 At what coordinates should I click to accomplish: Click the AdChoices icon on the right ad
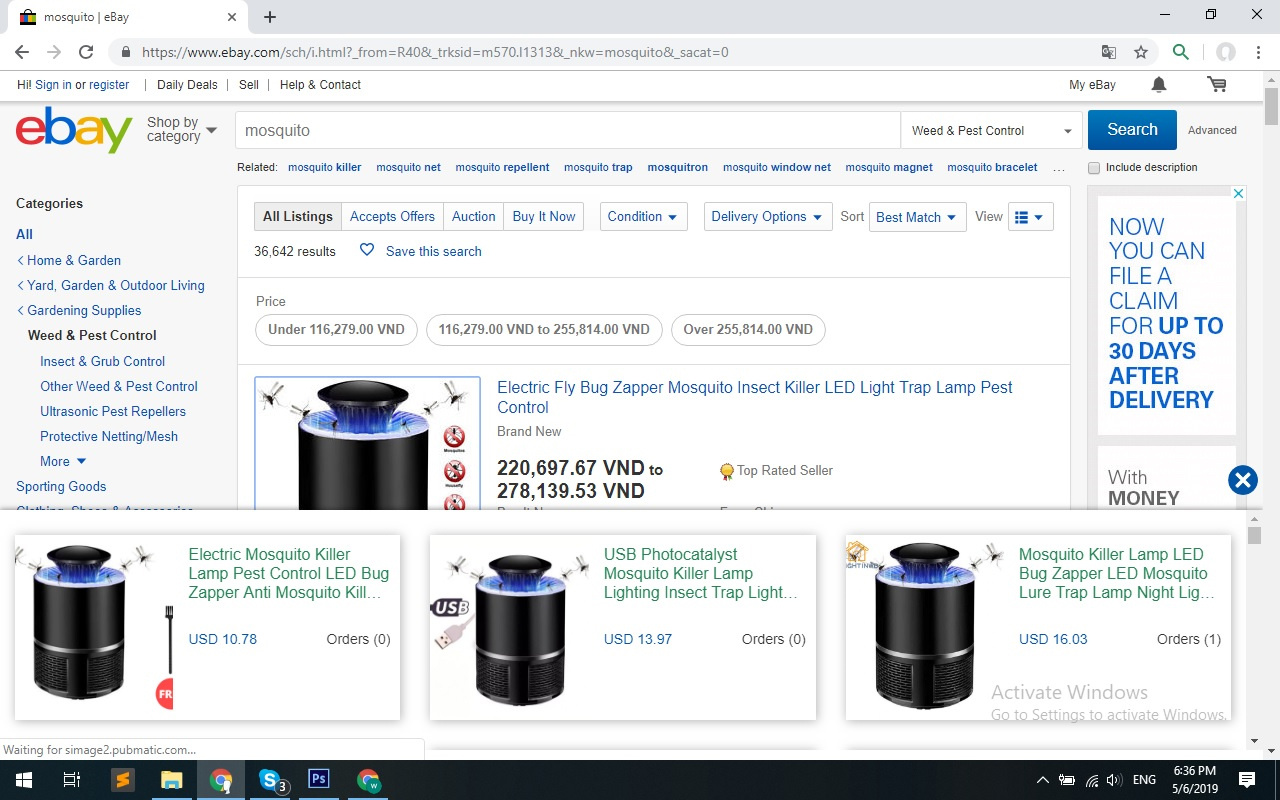coord(1239,193)
